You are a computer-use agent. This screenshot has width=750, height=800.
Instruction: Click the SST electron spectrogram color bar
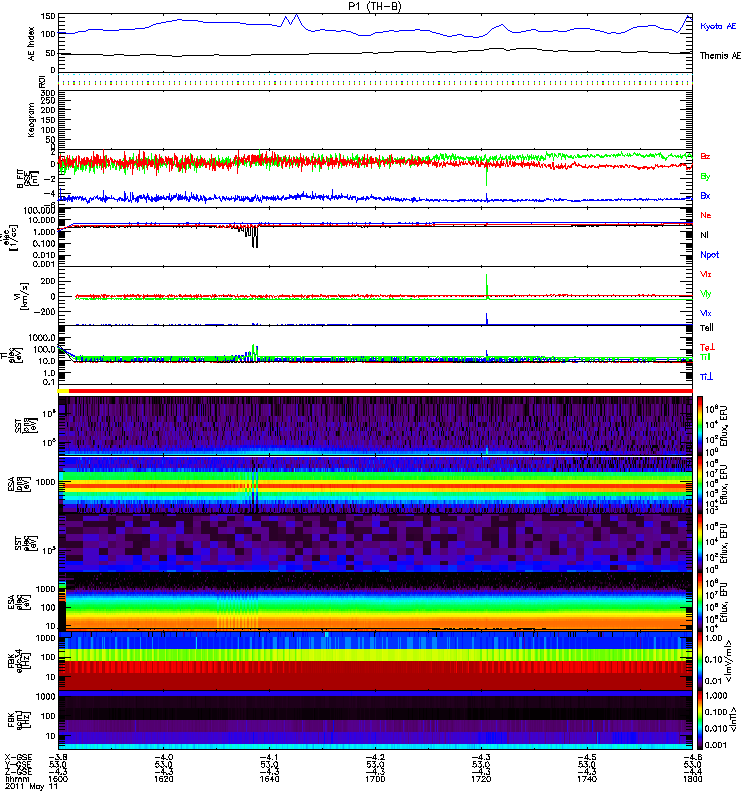700,542
